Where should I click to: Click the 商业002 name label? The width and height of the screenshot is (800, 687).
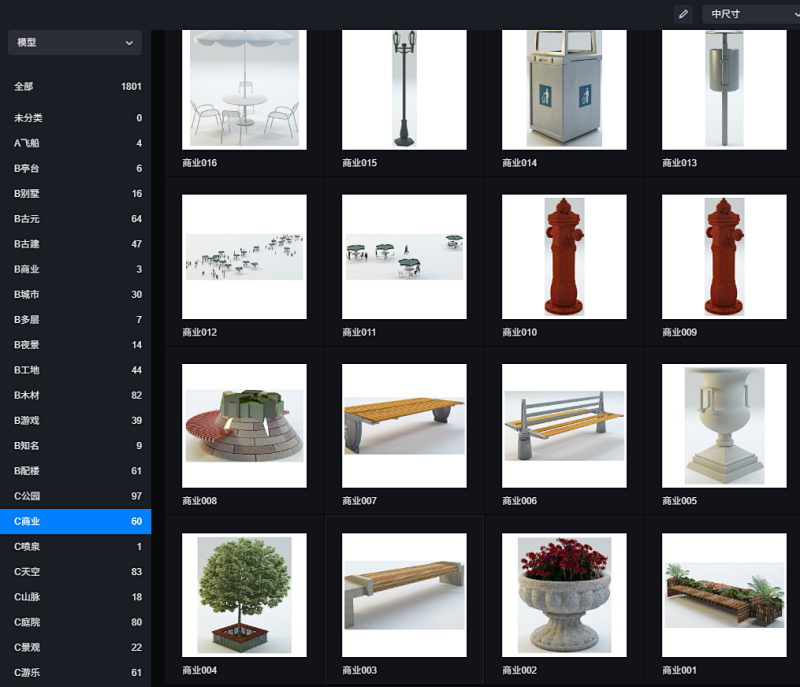[x=519, y=670]
